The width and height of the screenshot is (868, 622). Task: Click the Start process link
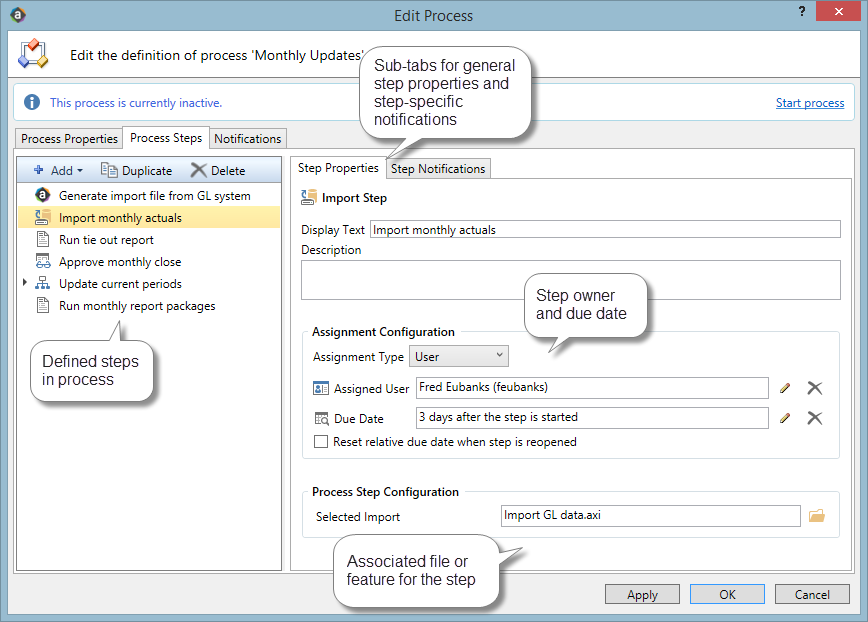pyautogui.click(x=809, y=103)
